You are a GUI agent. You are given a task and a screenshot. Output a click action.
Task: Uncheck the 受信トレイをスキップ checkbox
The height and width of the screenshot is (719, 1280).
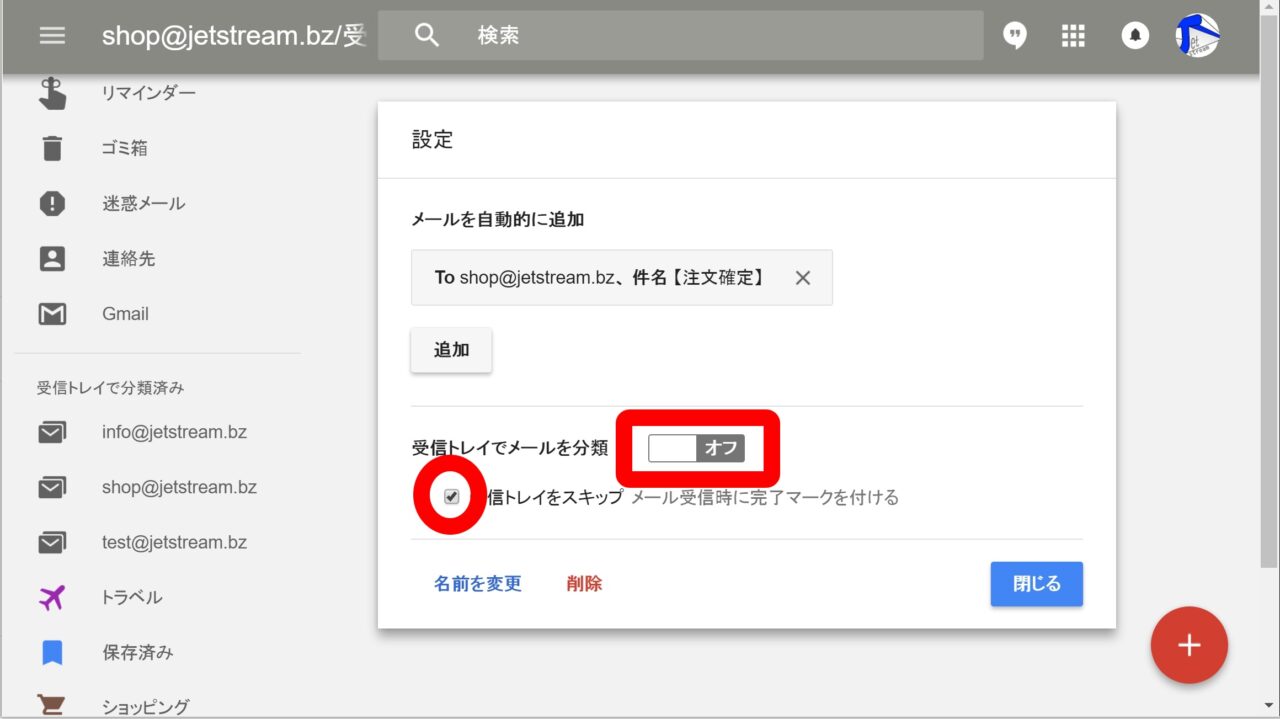452,497
